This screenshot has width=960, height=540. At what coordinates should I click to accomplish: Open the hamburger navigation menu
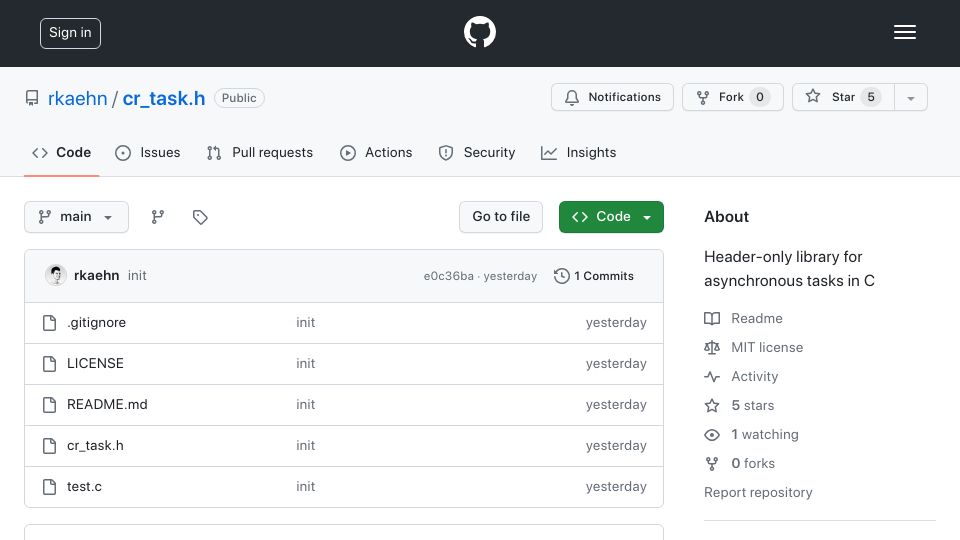coord(904,32)
